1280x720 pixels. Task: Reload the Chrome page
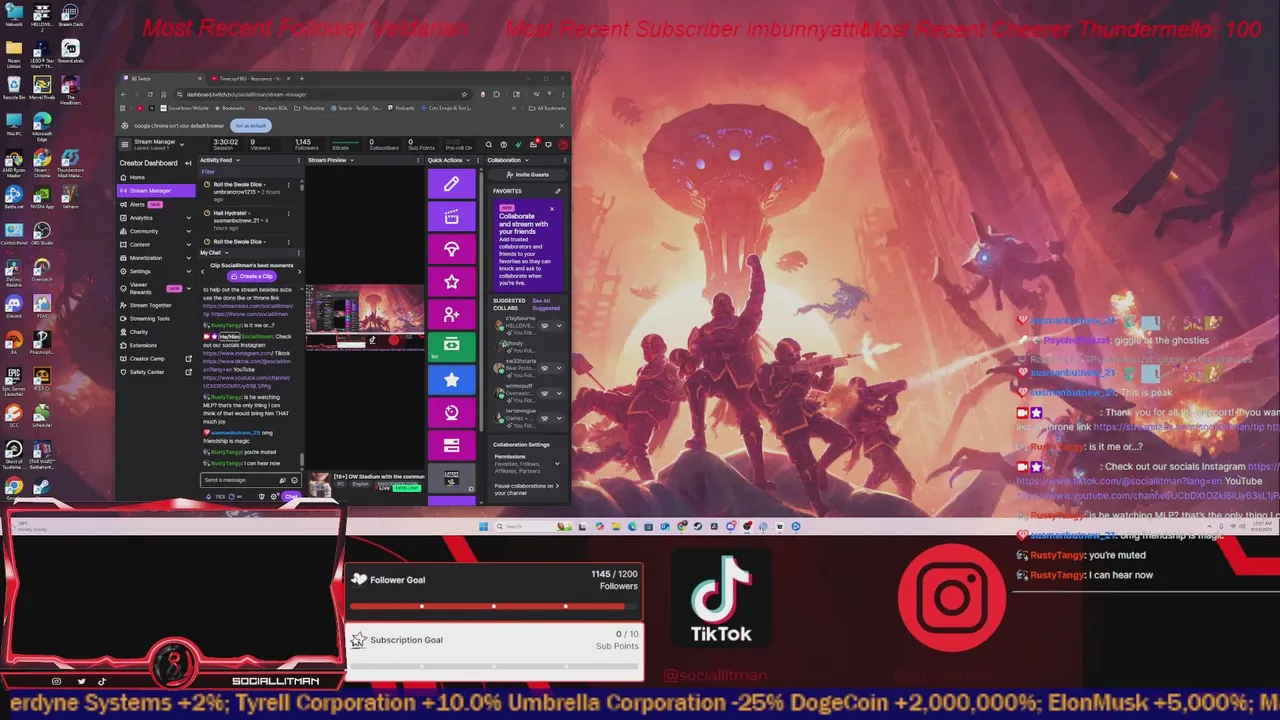(150, 95)
